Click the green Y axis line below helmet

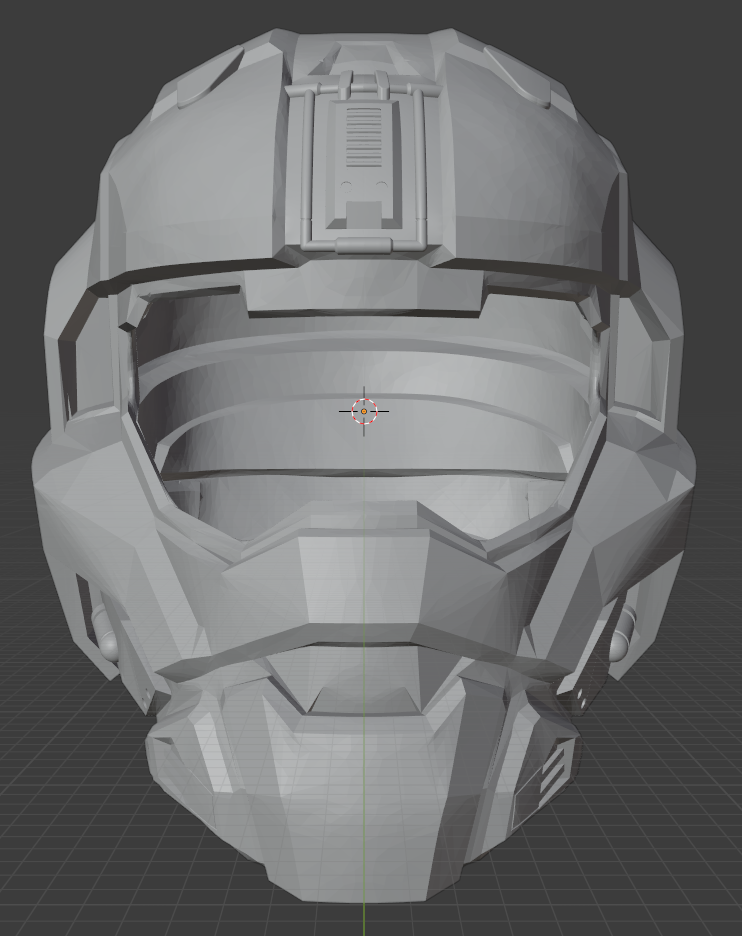[364, 919]
